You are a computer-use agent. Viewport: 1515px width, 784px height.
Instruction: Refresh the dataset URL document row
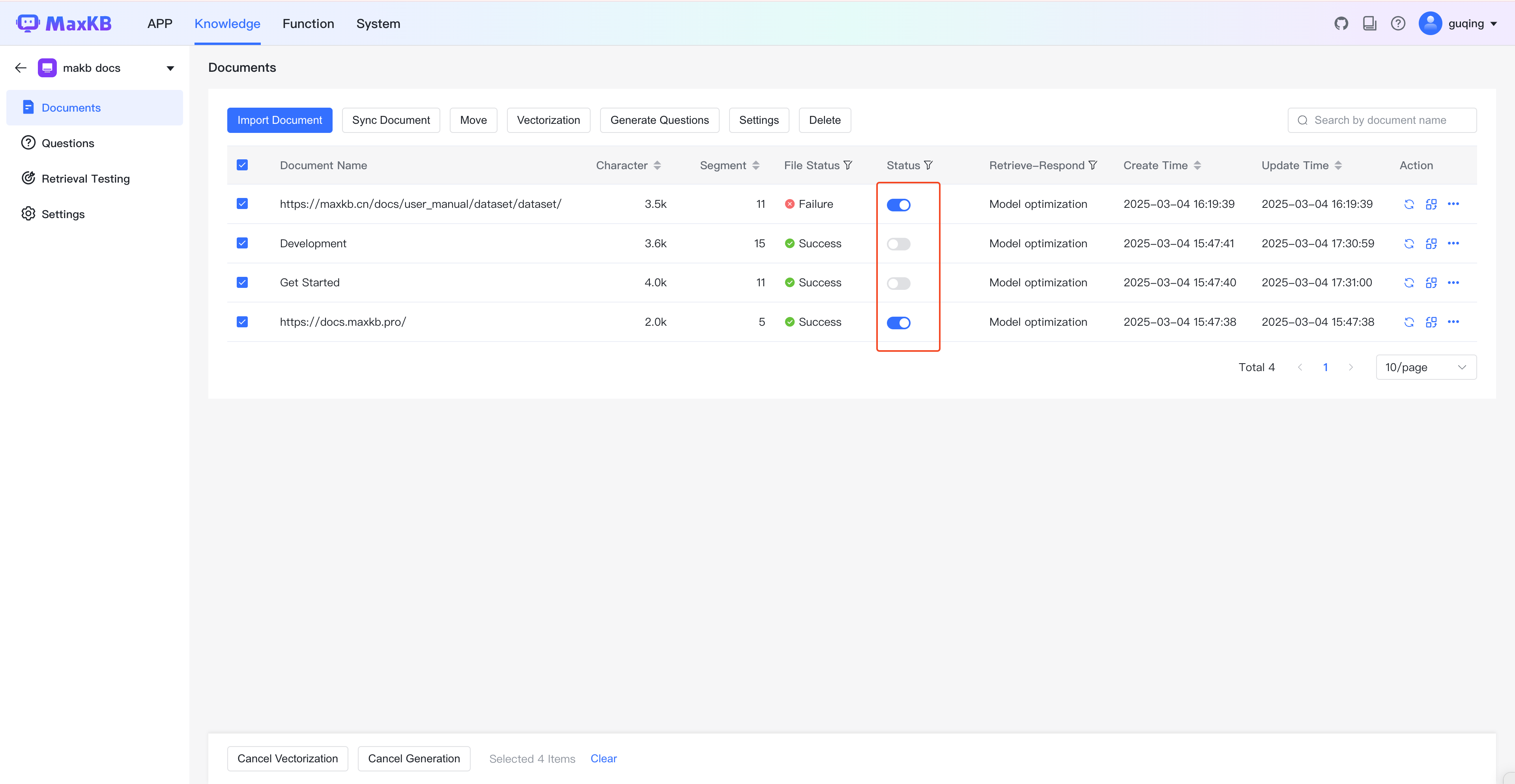(x=1409, y=205)
